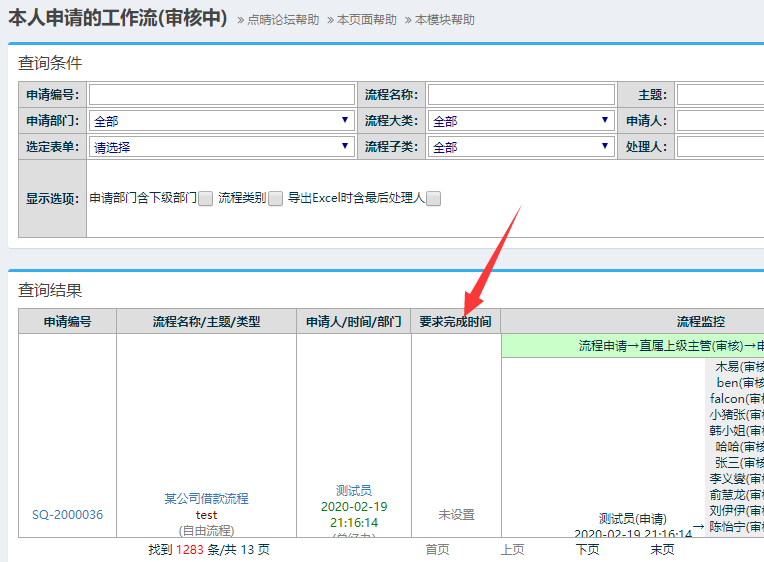This screenshot has height=562, width=764.
Task: Expand the 申请部门 dropdown
Action: tap(221, 121)
